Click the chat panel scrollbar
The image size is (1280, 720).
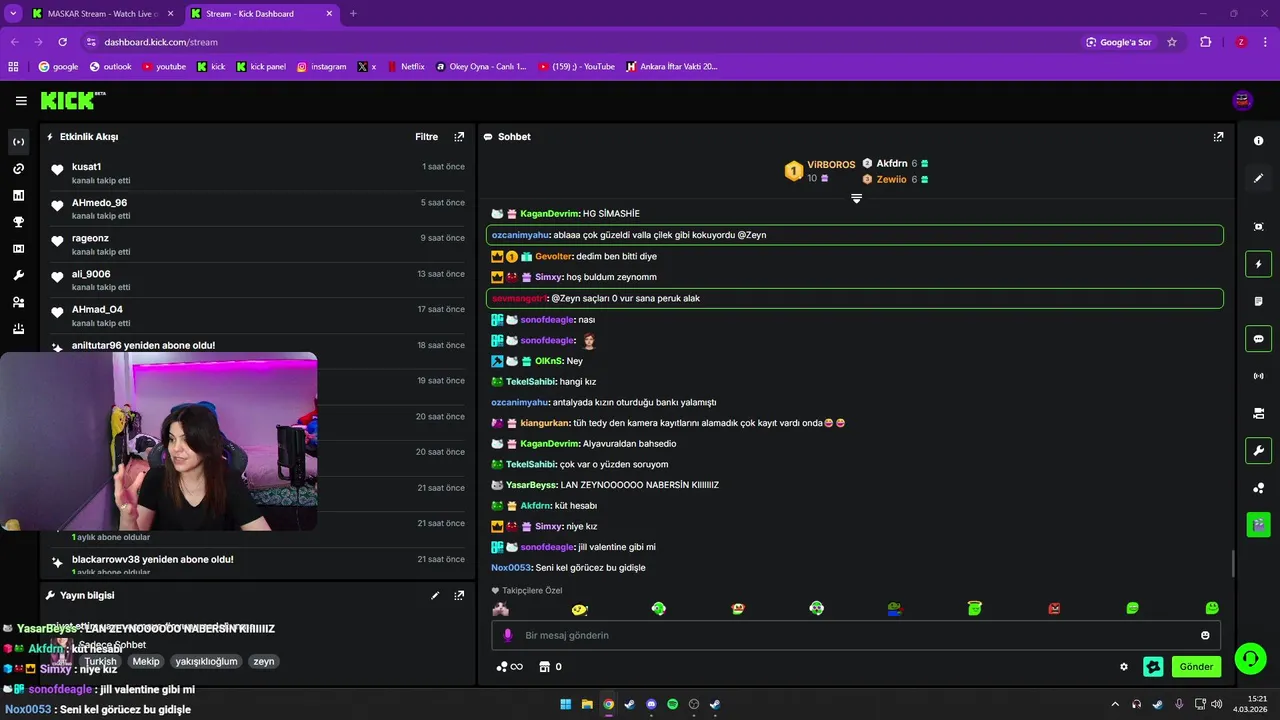(1232, 563)
